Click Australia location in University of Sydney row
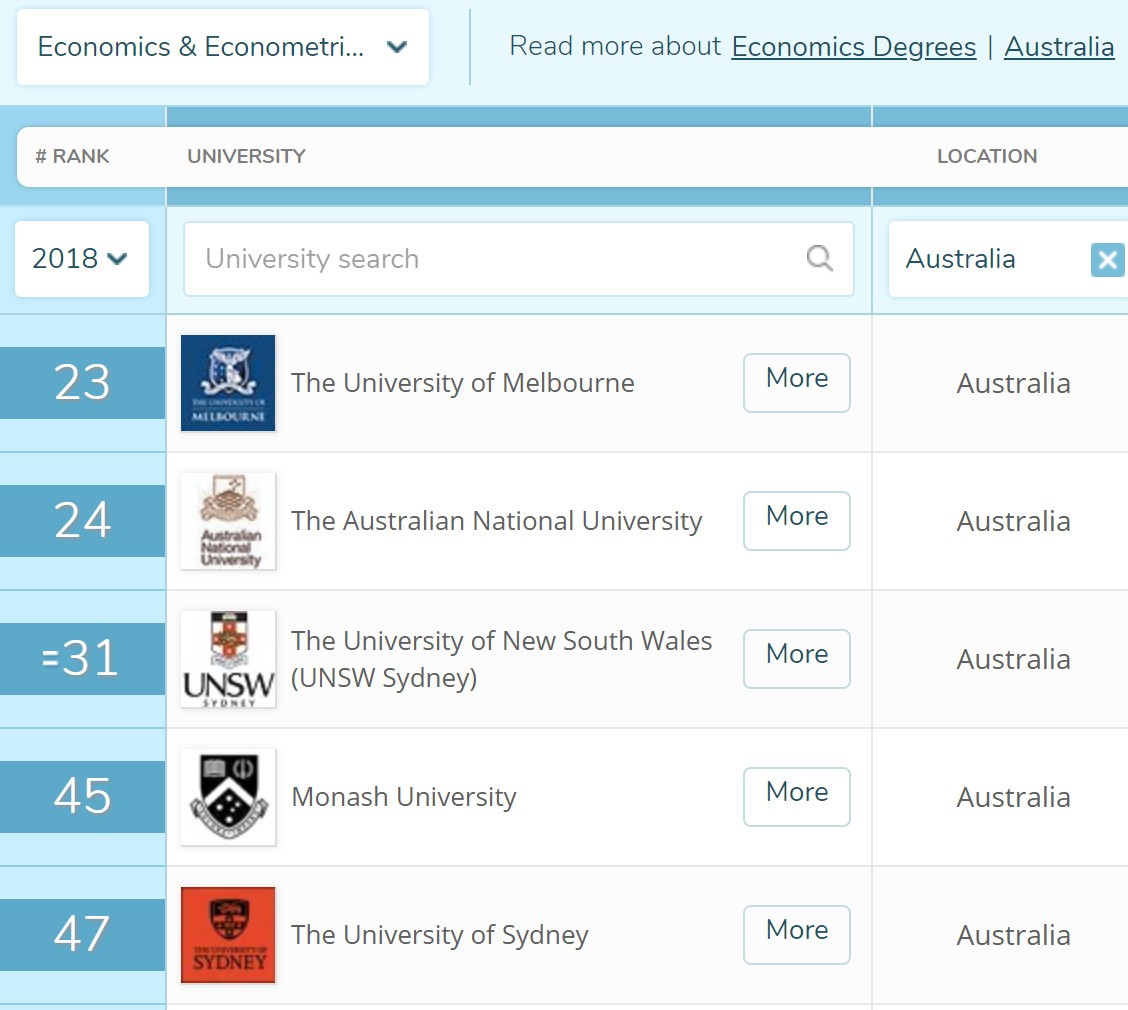 coord(1014,936)
